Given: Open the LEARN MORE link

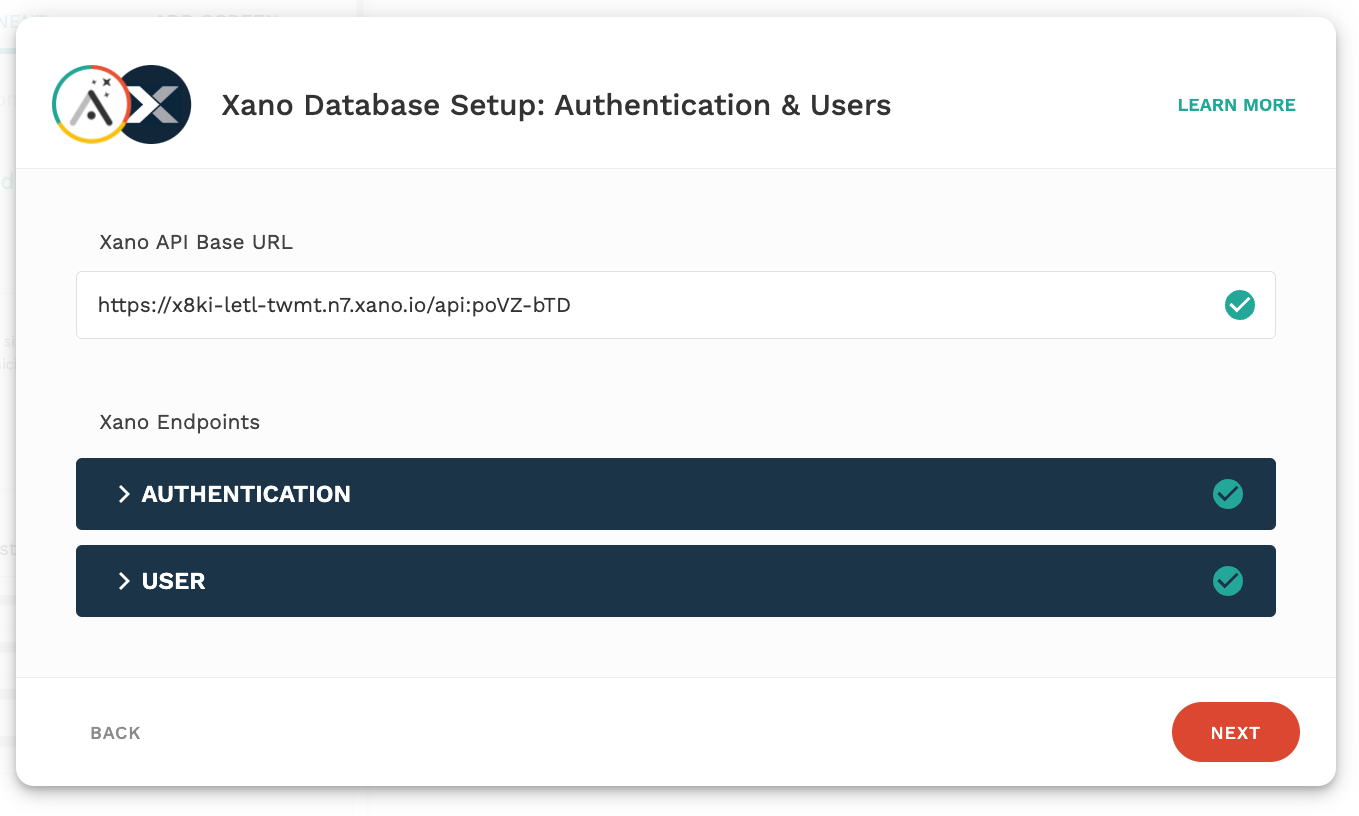Looking at the screenshot, I should [1236, 105].
